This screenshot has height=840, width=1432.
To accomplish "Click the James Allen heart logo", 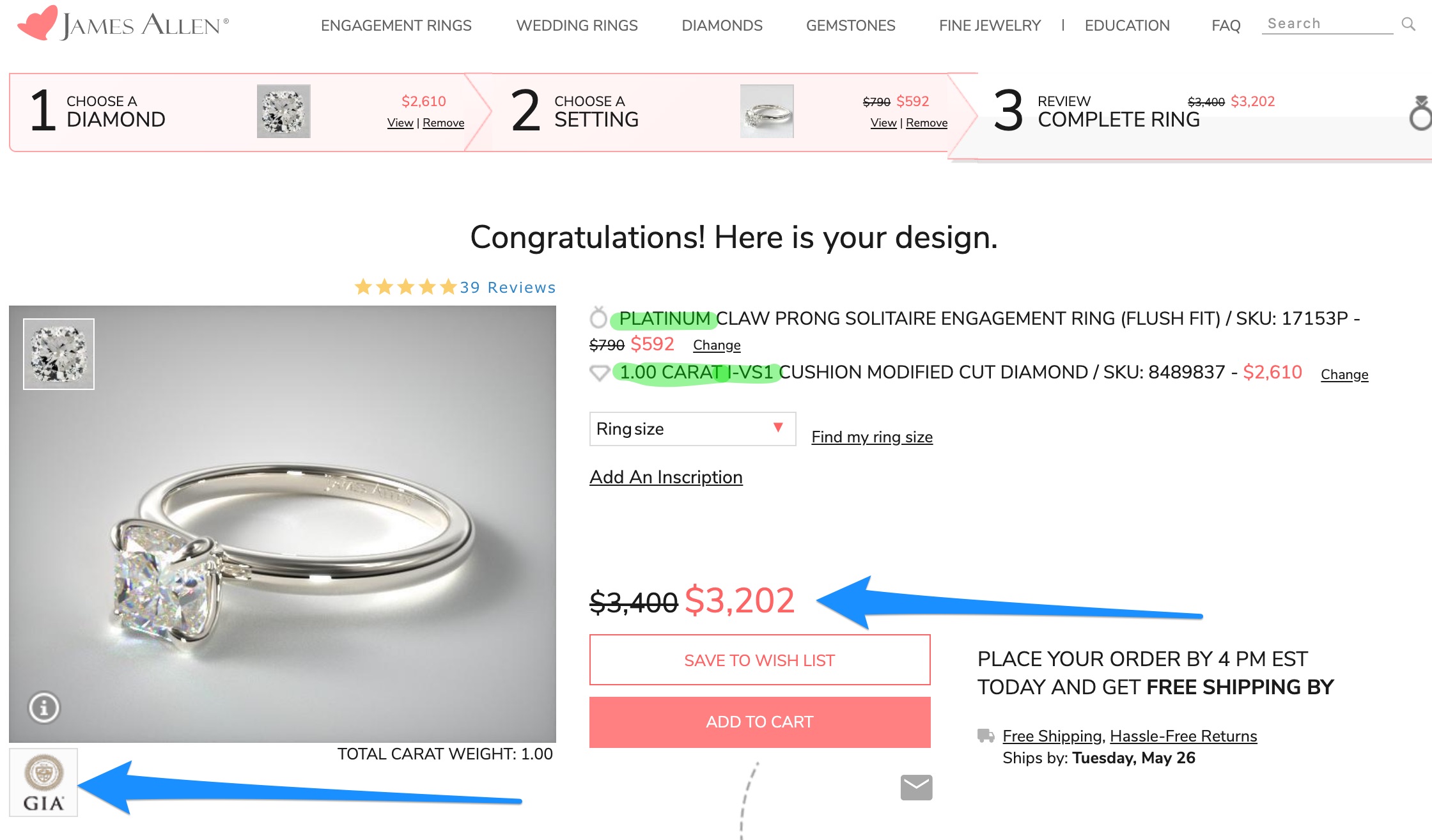I will pyautogui.click(x=38, y=23).
